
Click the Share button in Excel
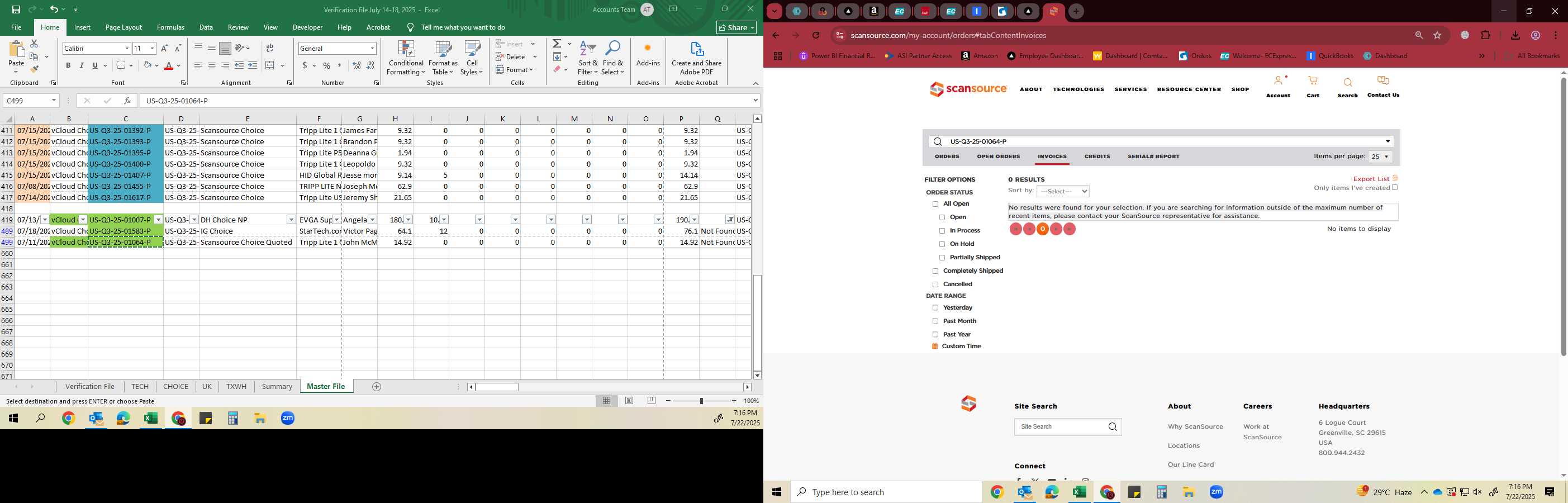[736, 27]
